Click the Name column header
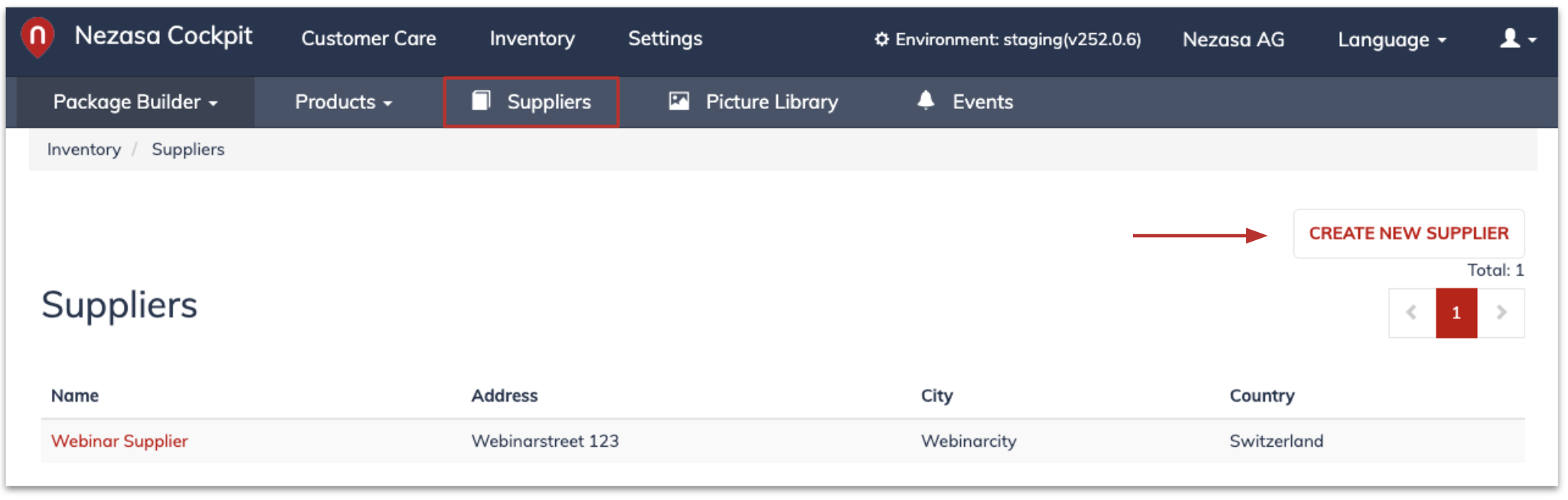Image resolution: width=1568 pixels, height=500 pixels. [x=75, y=396]
